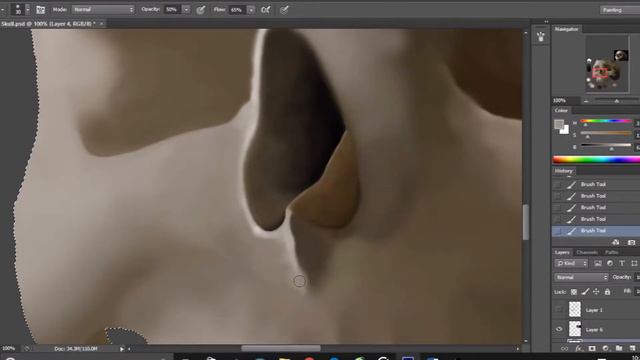
Task: Click the status bar zoom 100% field
Action: pos(9,349)
